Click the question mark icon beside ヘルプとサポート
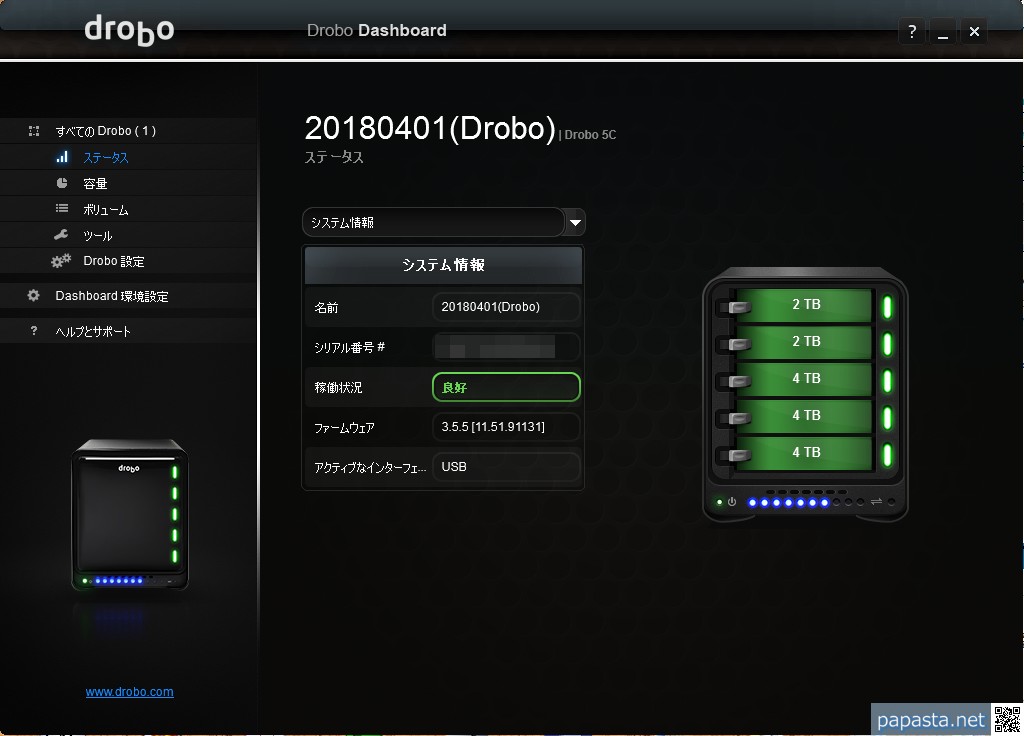The height and width of the screenshot is (736, 1024). pos(34,331)
